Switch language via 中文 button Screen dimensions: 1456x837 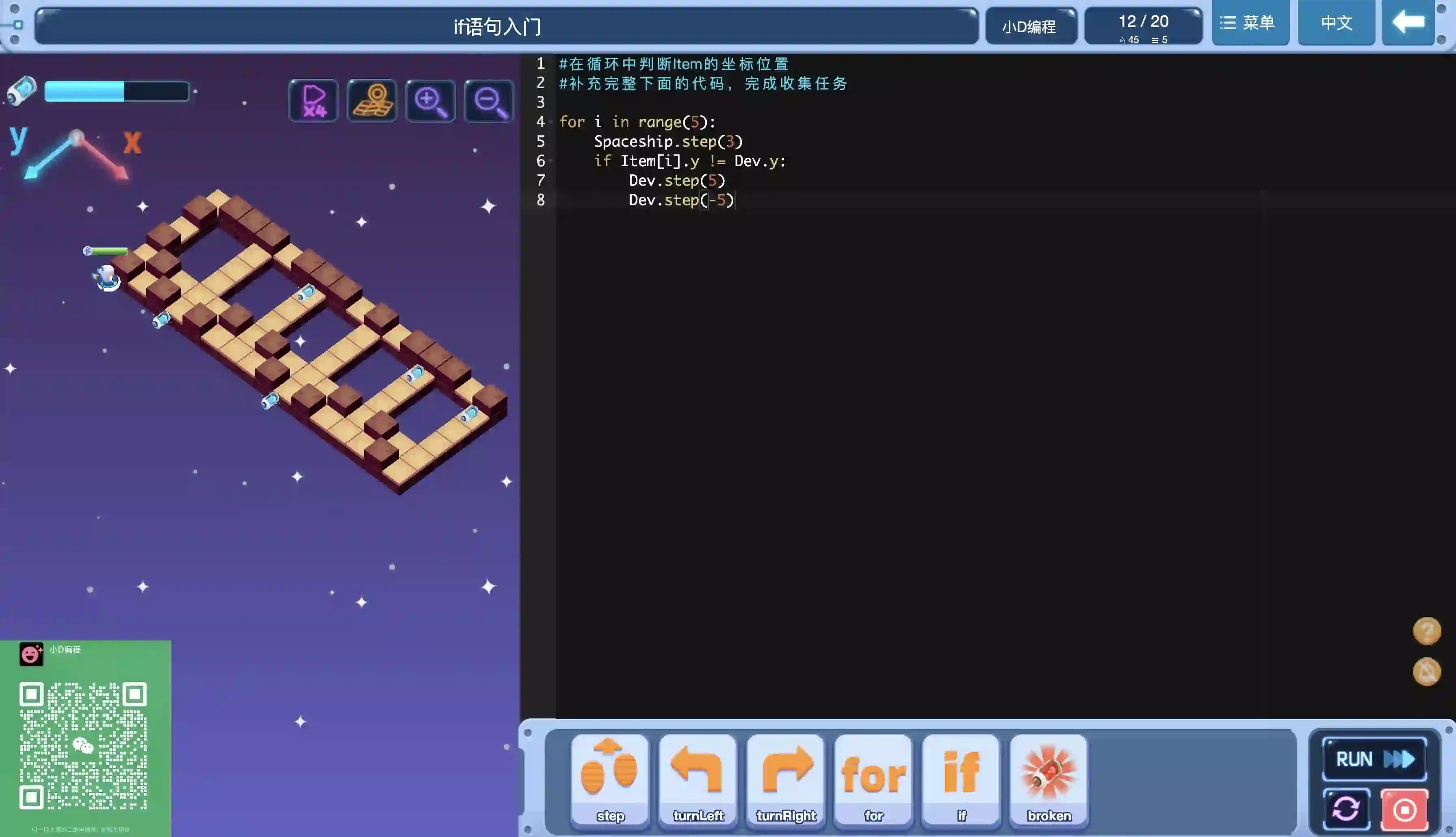(x=1336, y=23)
